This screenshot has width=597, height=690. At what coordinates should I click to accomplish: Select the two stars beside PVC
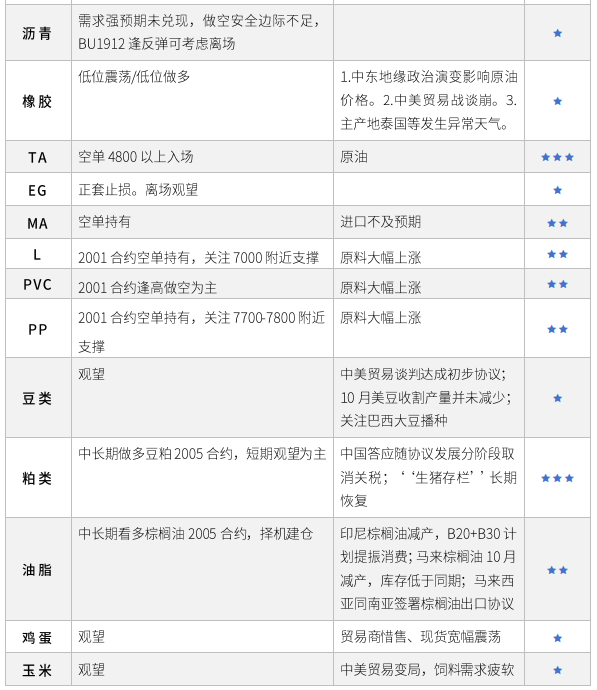click(x=557, y=284)
